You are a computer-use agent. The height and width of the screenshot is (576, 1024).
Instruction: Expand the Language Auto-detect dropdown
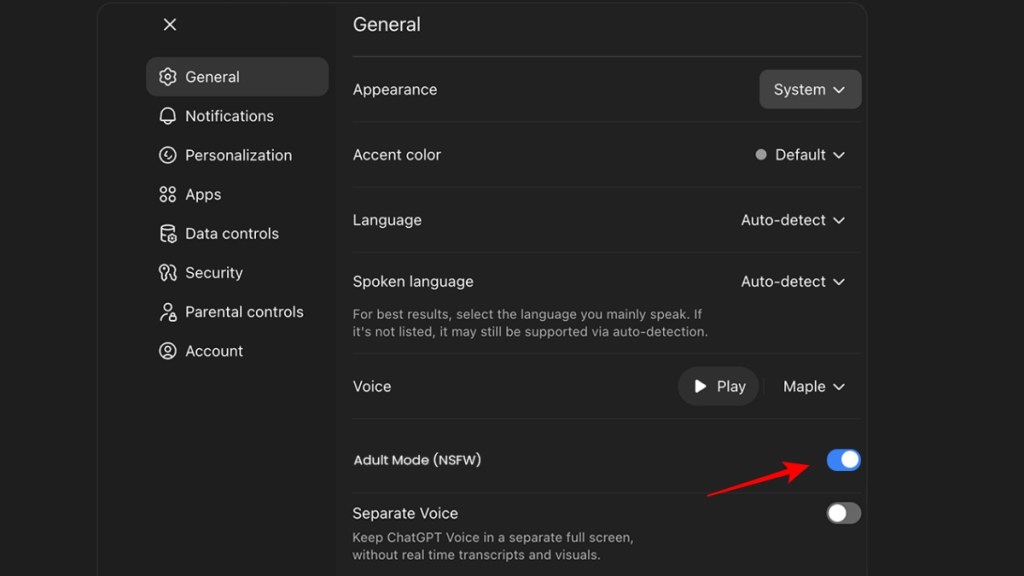(793, 220)
